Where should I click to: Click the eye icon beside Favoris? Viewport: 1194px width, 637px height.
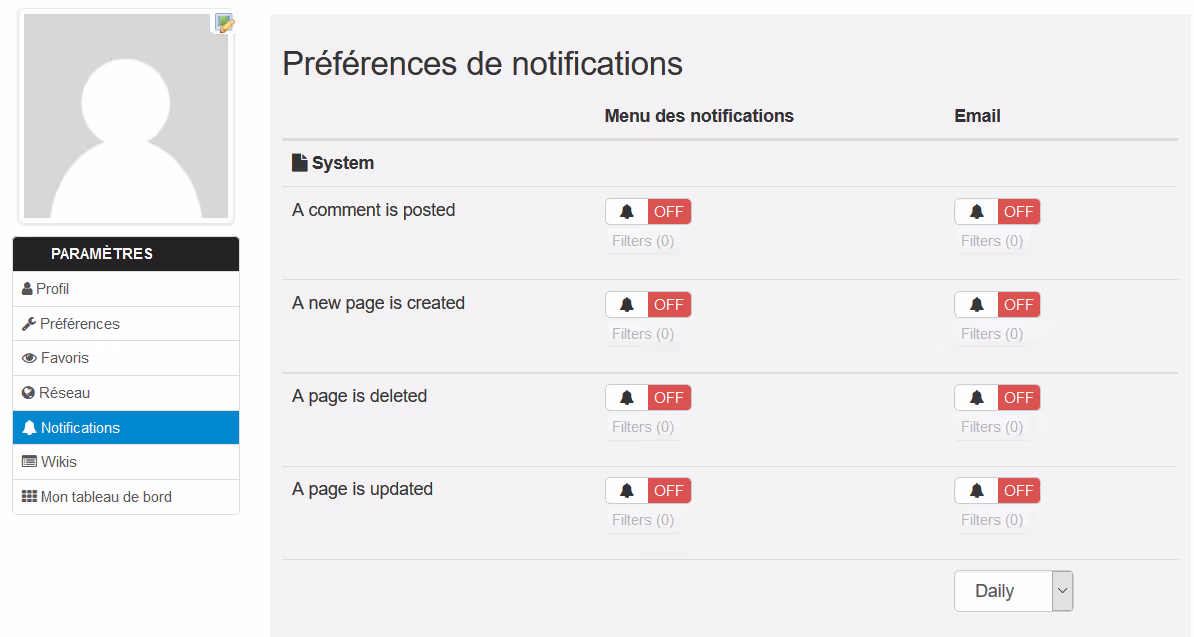point(30,358)
